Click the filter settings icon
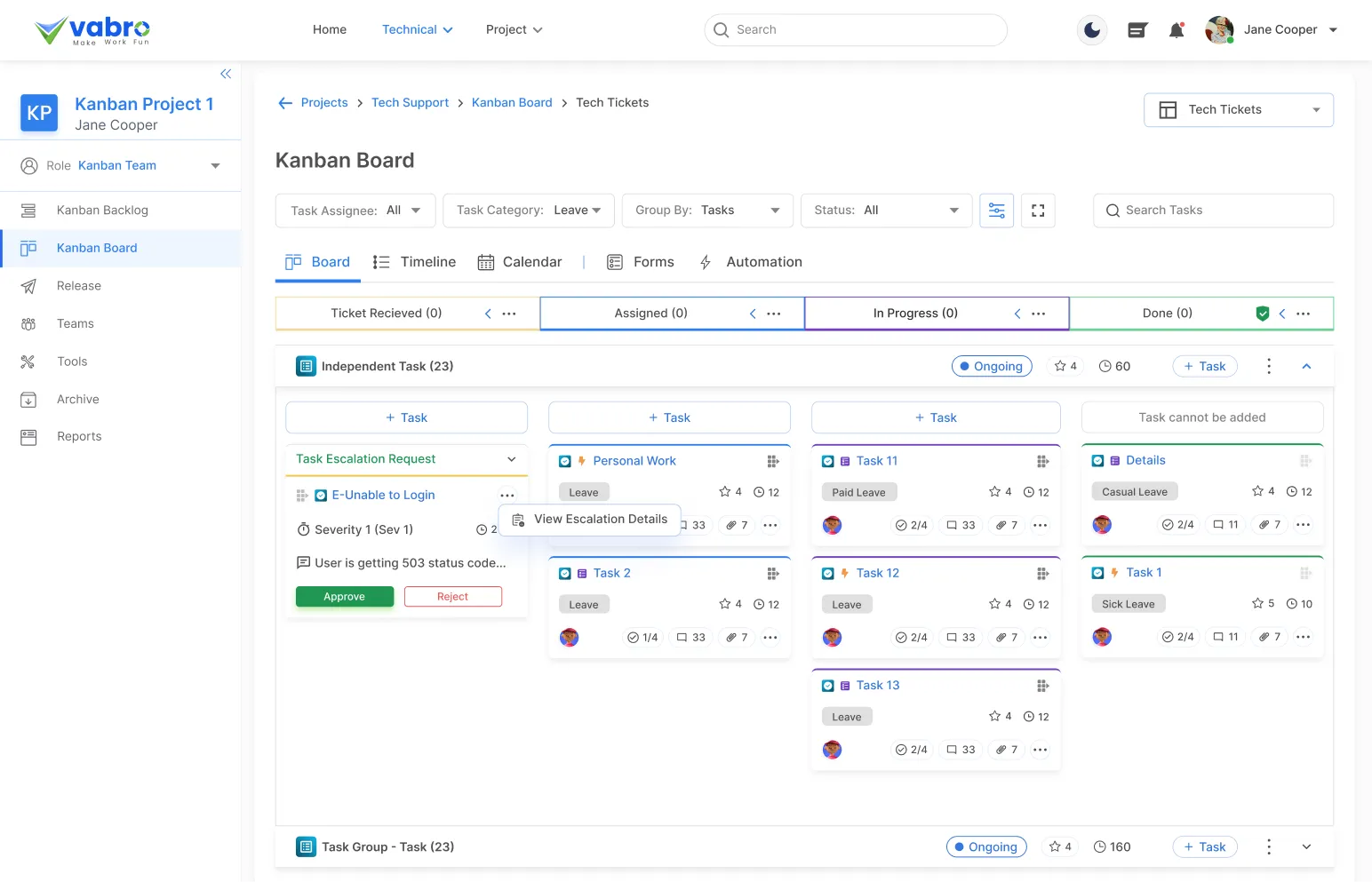The width and height of the screenshot is (1372, 882). coord(996,211)
